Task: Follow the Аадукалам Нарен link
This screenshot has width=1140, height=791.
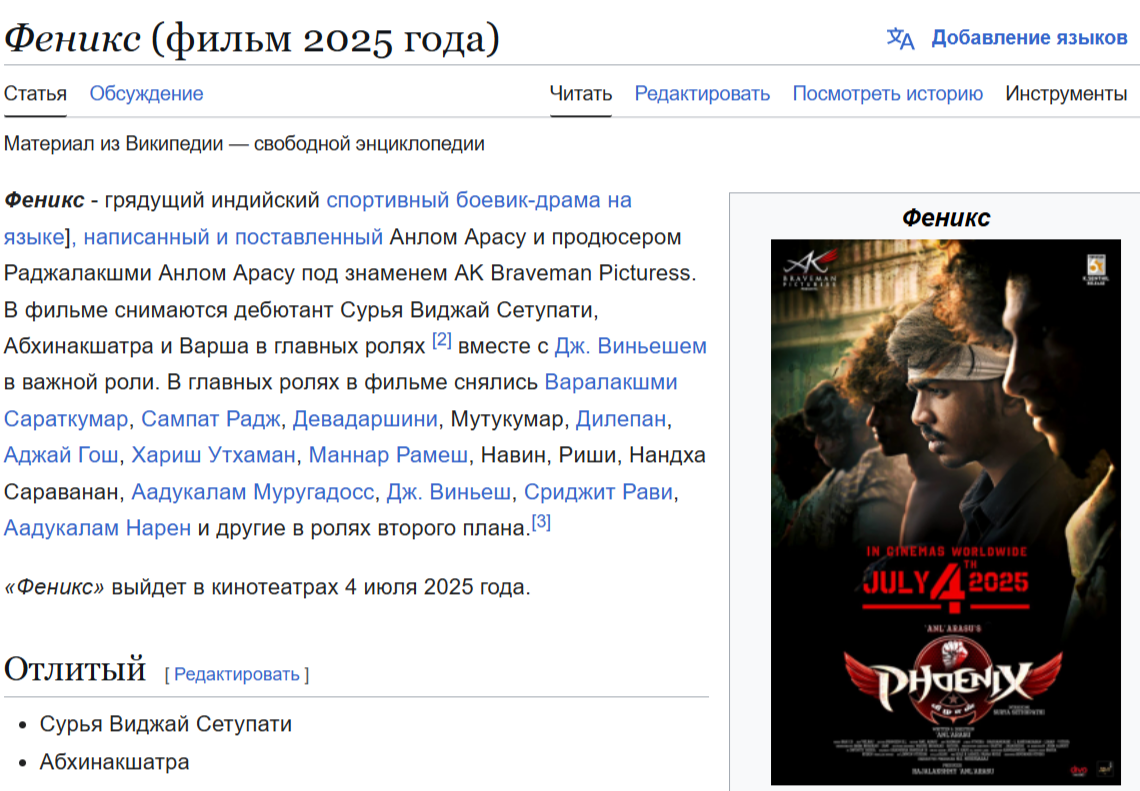Action: point(97,528)
